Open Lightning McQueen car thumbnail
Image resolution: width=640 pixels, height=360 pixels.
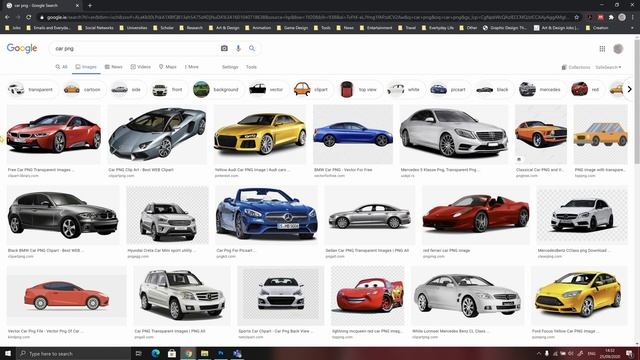click(368, 296)
